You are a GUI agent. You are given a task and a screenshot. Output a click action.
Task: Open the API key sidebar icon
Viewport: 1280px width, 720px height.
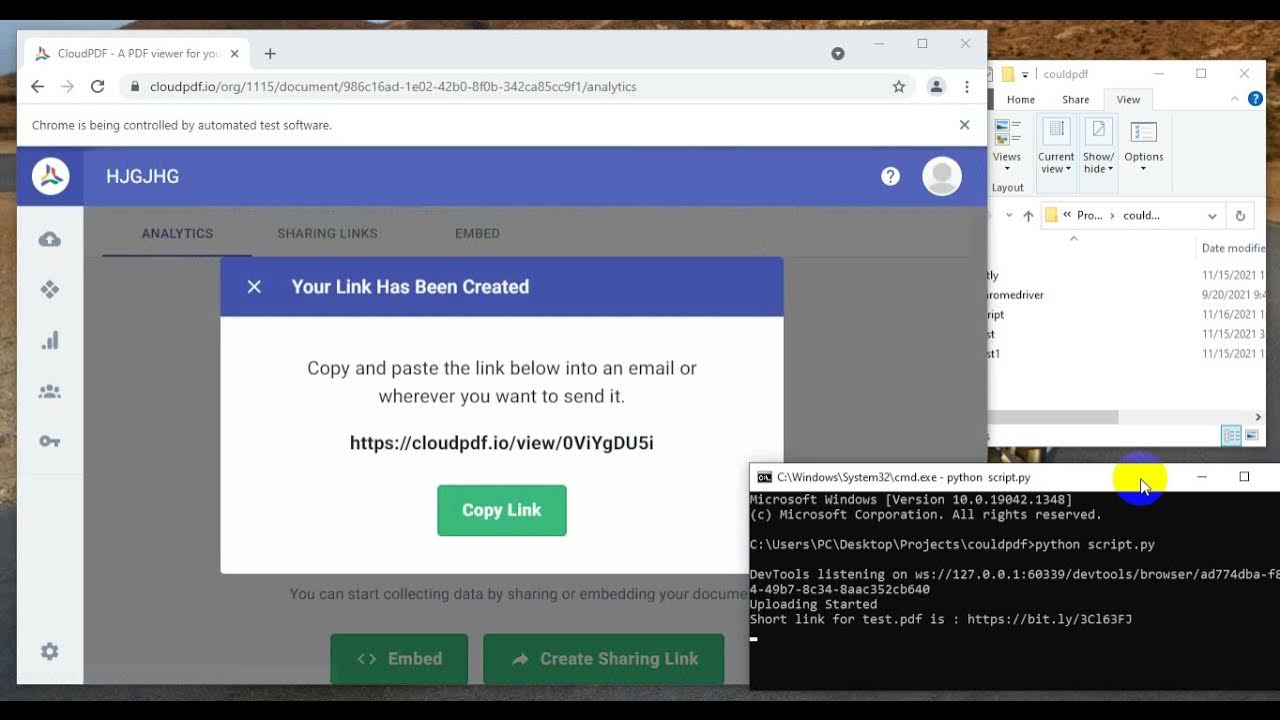[49, 441]
